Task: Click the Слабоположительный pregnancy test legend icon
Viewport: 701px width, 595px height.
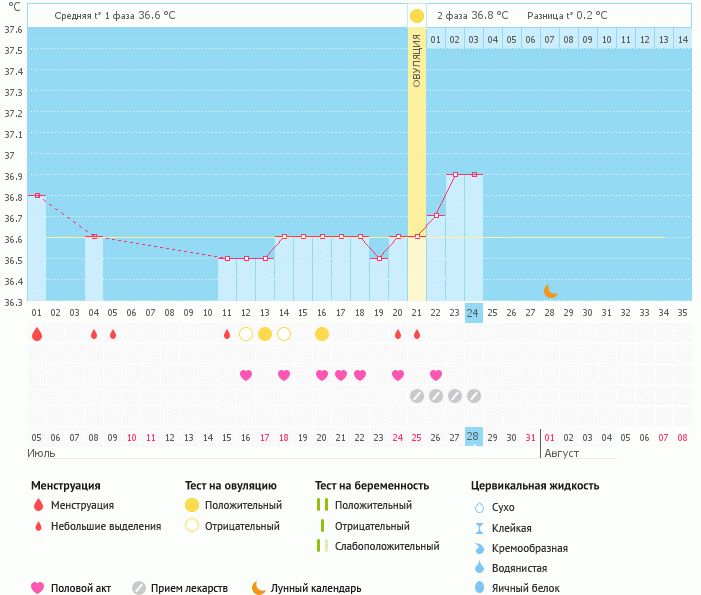Action: 320,546
